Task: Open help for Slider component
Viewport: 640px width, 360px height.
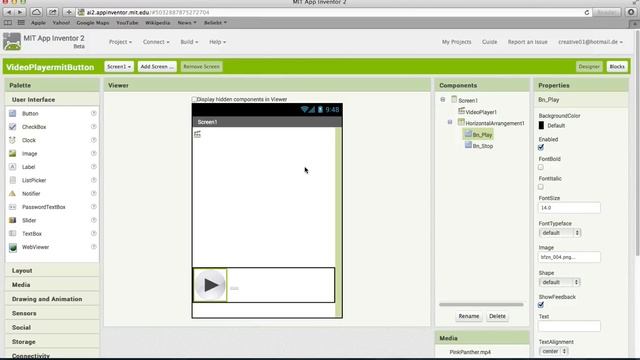Action: pyautogui.click(x=93, y=220)
